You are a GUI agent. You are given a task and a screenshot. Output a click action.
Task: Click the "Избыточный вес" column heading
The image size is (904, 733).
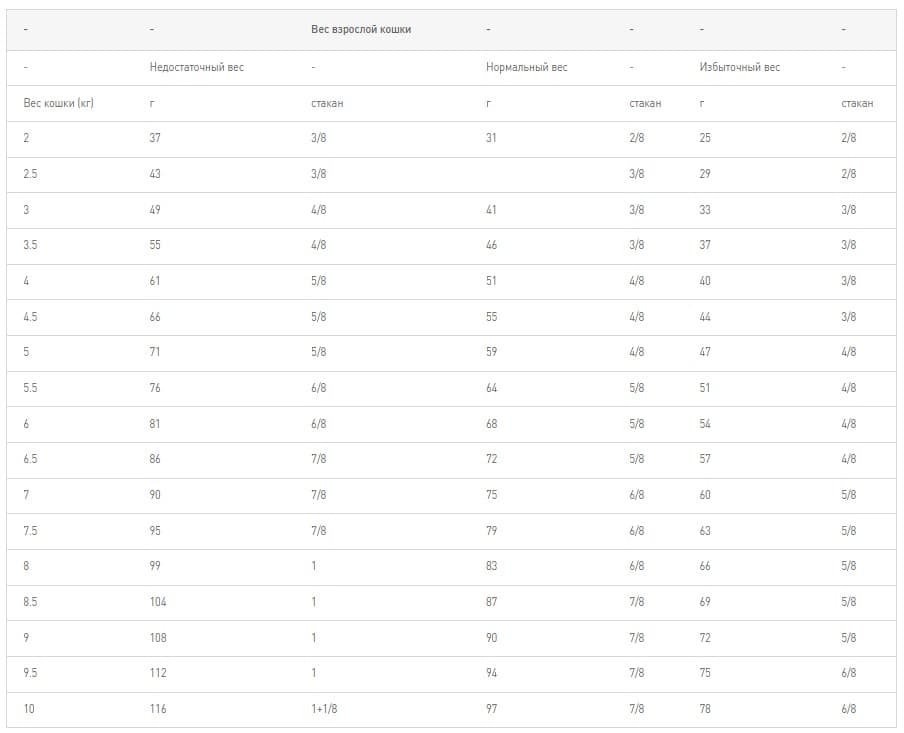click(739, 67)
